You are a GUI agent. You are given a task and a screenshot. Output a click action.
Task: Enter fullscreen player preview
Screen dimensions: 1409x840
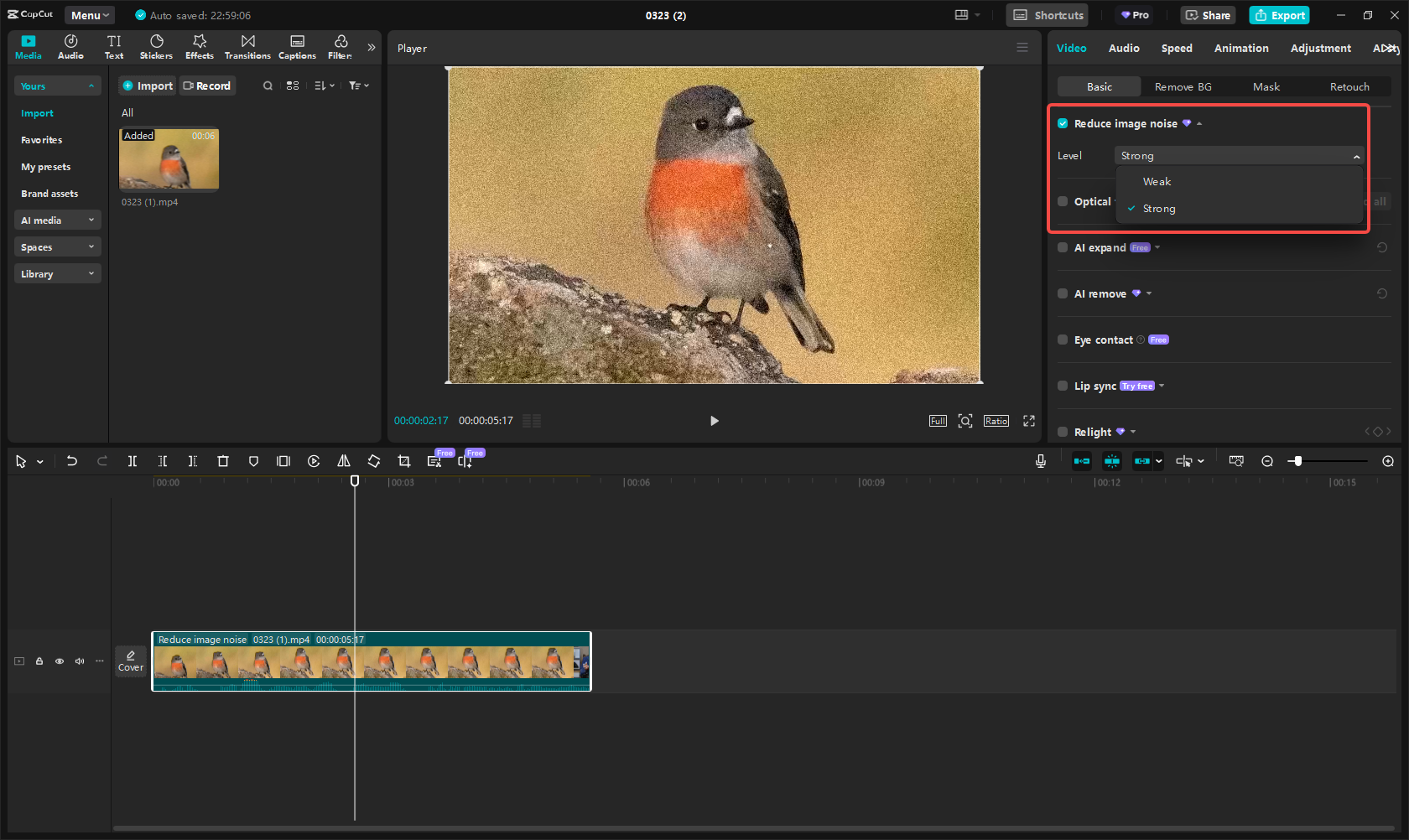tap(1029, 421)
